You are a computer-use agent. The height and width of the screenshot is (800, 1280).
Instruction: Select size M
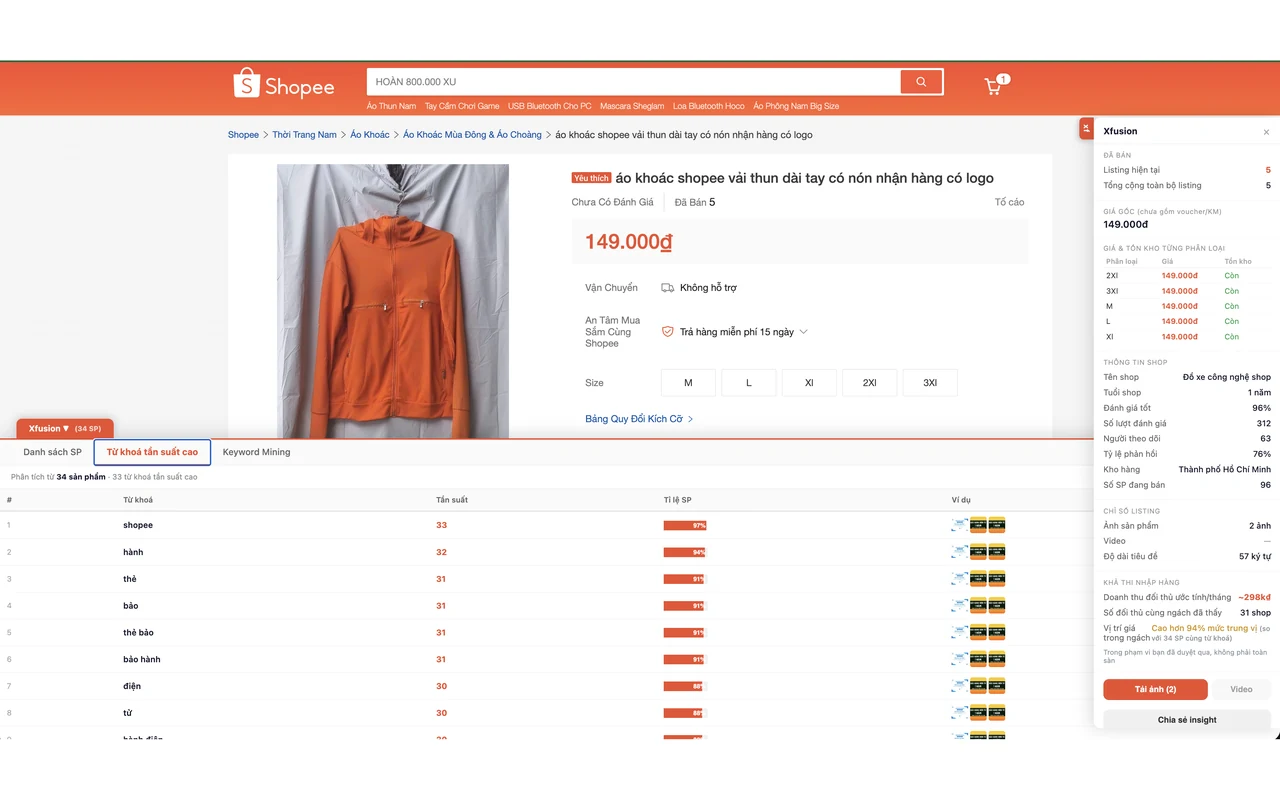pyautogui.click(x=688, y=383)
